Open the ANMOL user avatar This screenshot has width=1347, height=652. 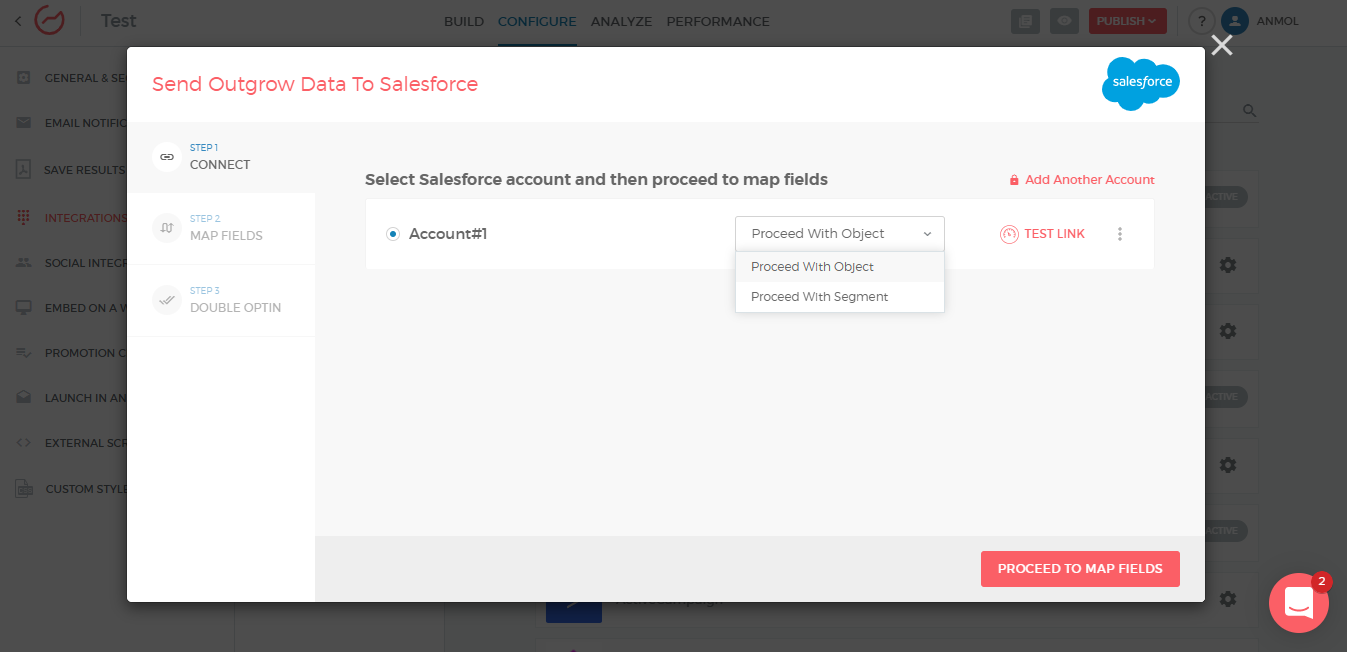pos(1235,21)
